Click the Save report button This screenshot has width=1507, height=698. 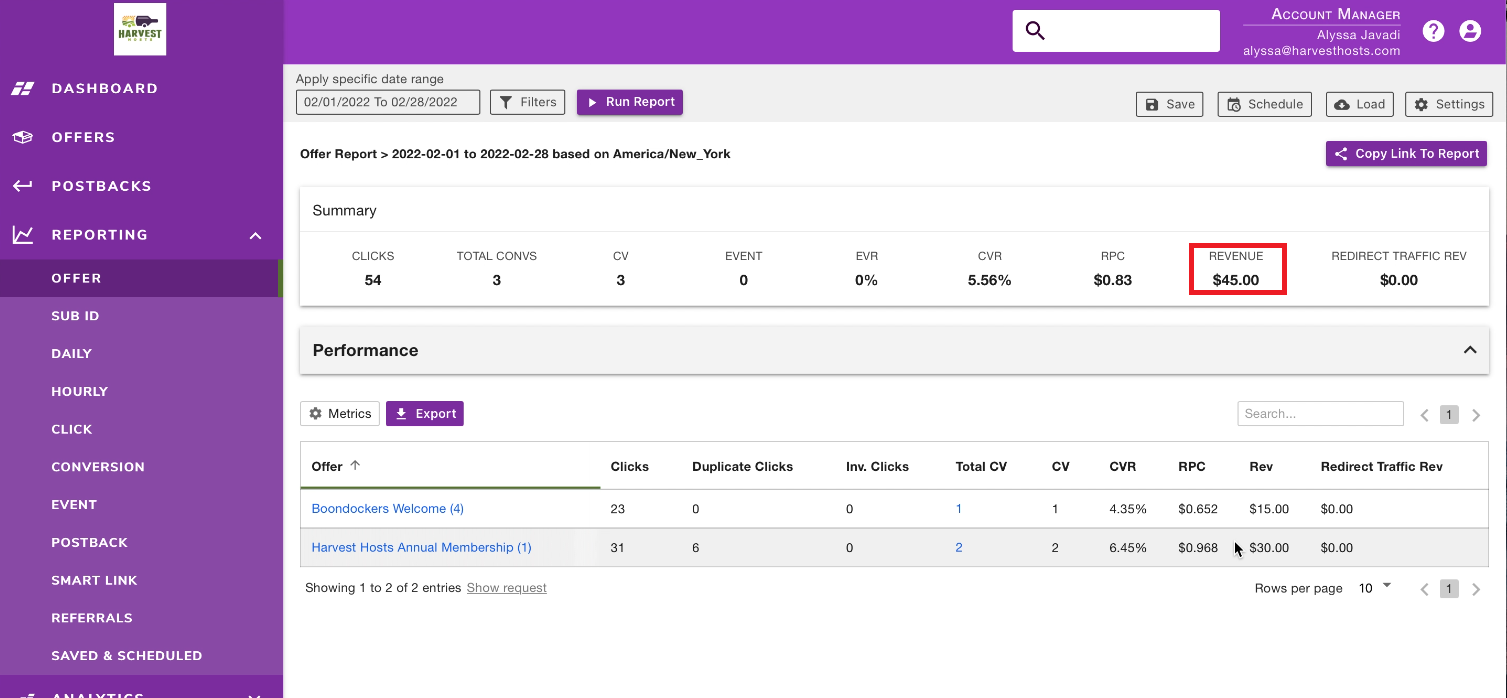[1170, 104]
